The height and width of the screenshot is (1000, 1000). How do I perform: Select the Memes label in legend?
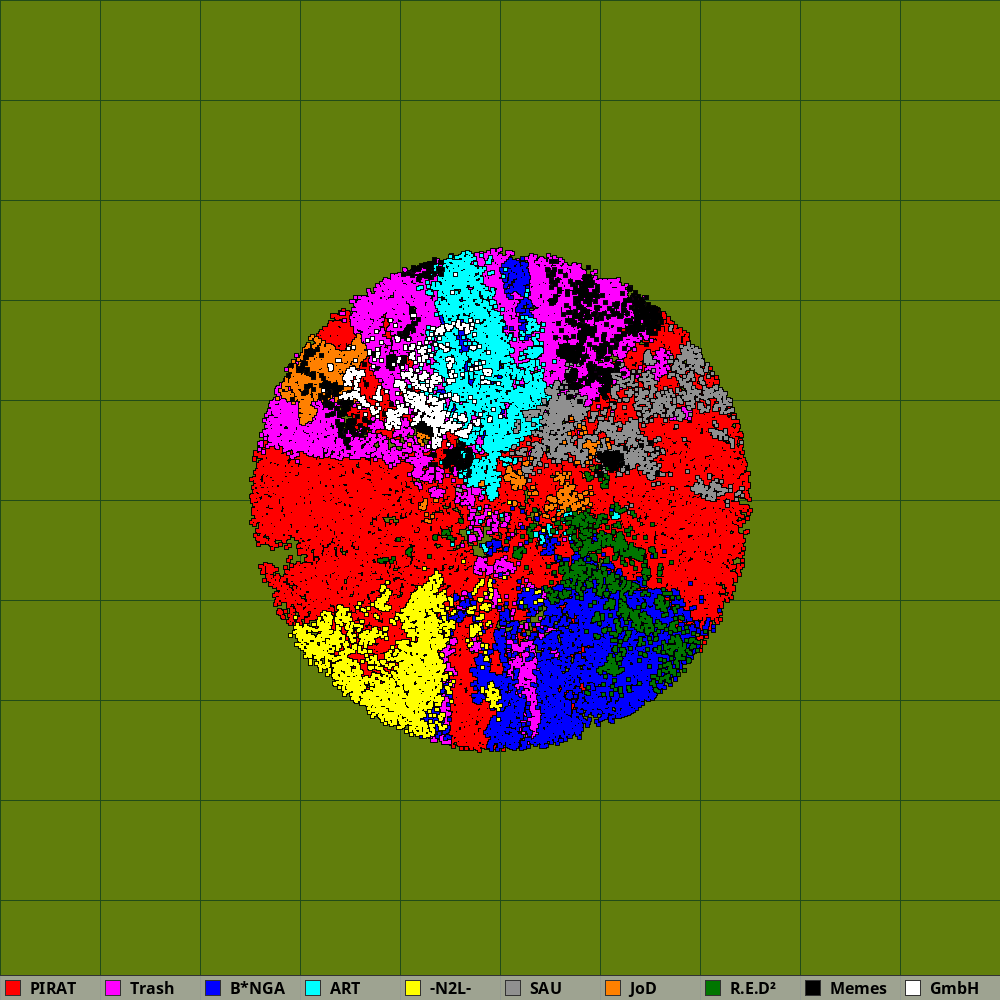[x=858, y=988]
